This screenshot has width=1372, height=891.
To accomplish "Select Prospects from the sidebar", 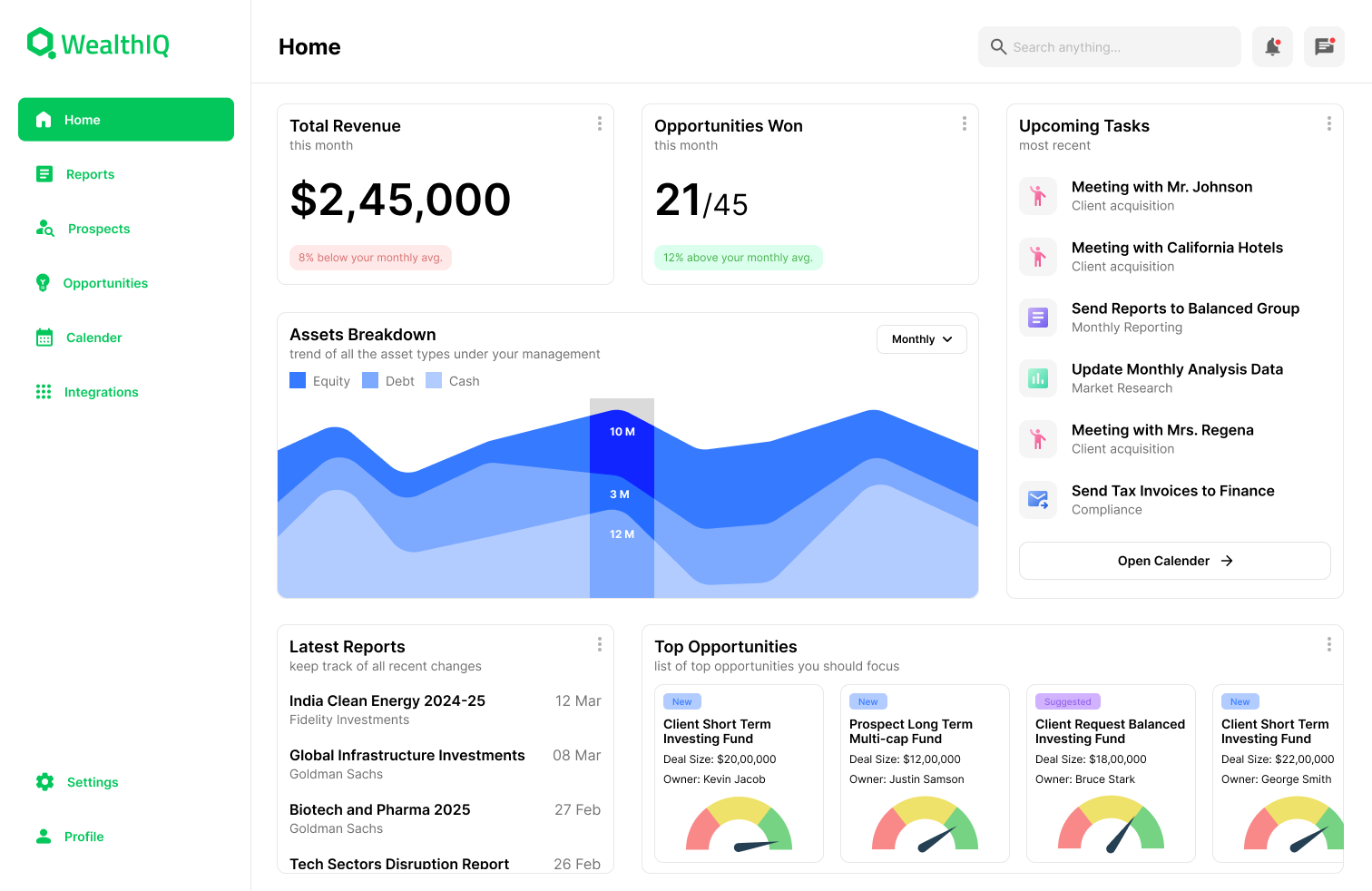I will tap(98, 228).
